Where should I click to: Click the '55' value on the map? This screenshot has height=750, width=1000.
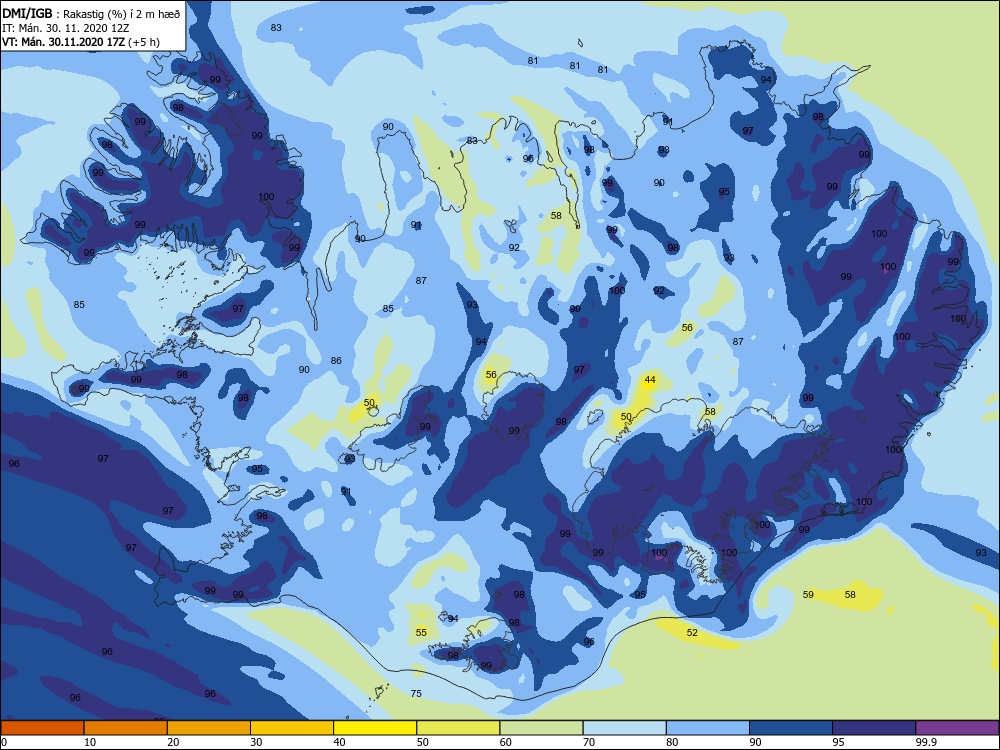(421, 633)
